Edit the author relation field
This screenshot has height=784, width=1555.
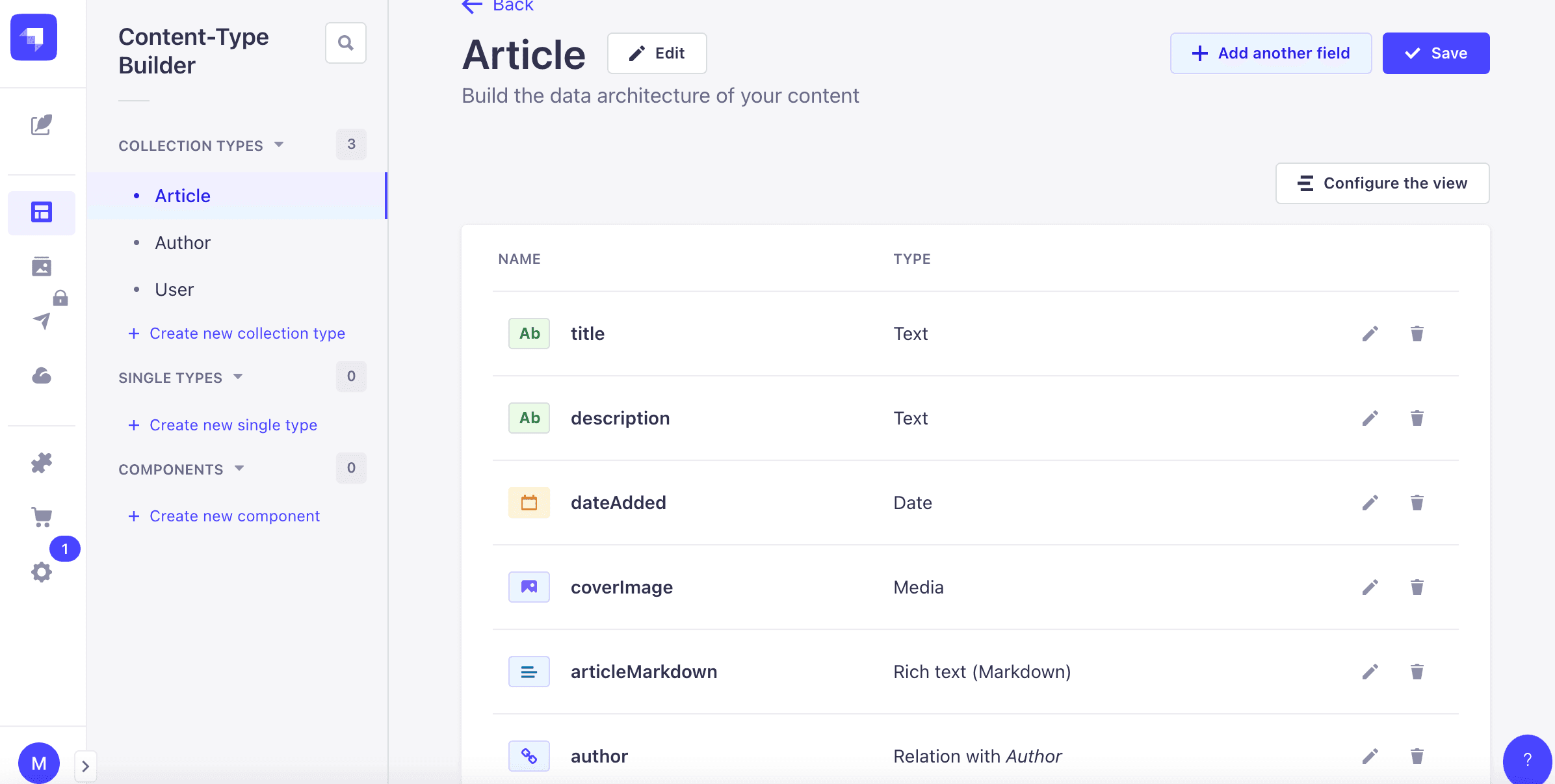(x=1370, y=756)
